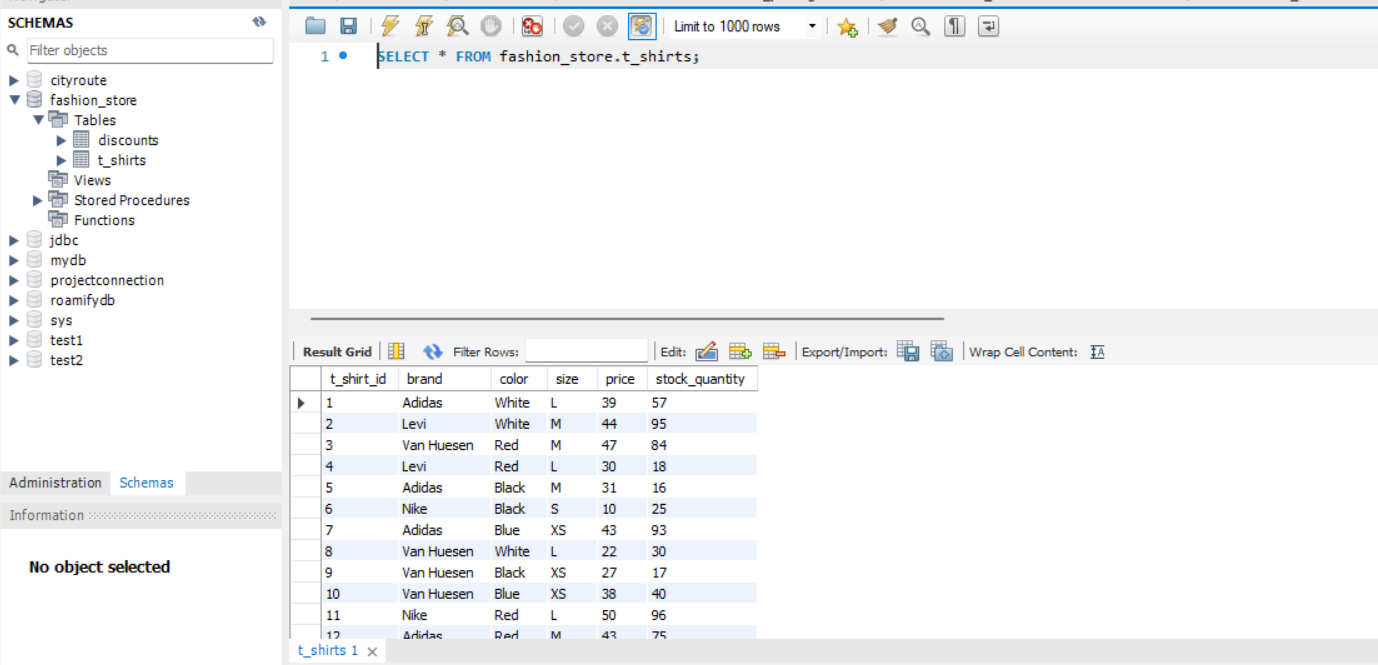Click the brand column header

(x=444, y=379)
